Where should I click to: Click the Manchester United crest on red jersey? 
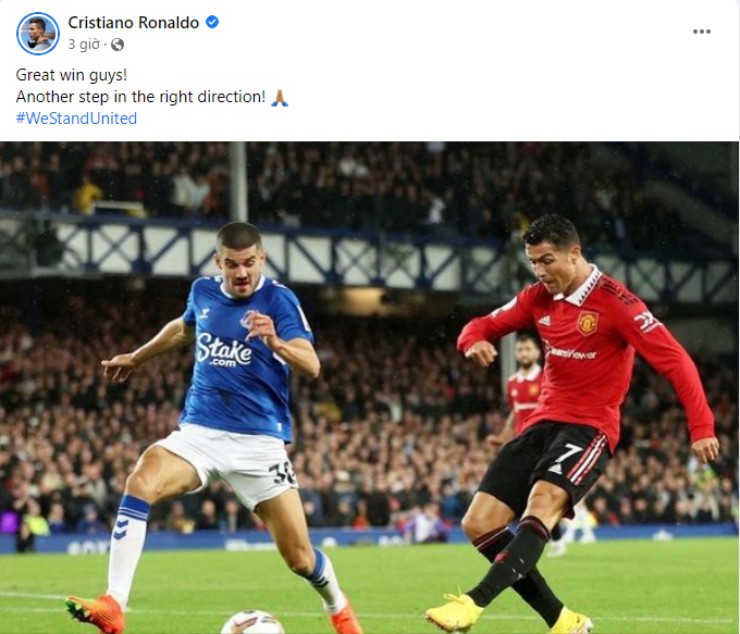tap(588, 323)
